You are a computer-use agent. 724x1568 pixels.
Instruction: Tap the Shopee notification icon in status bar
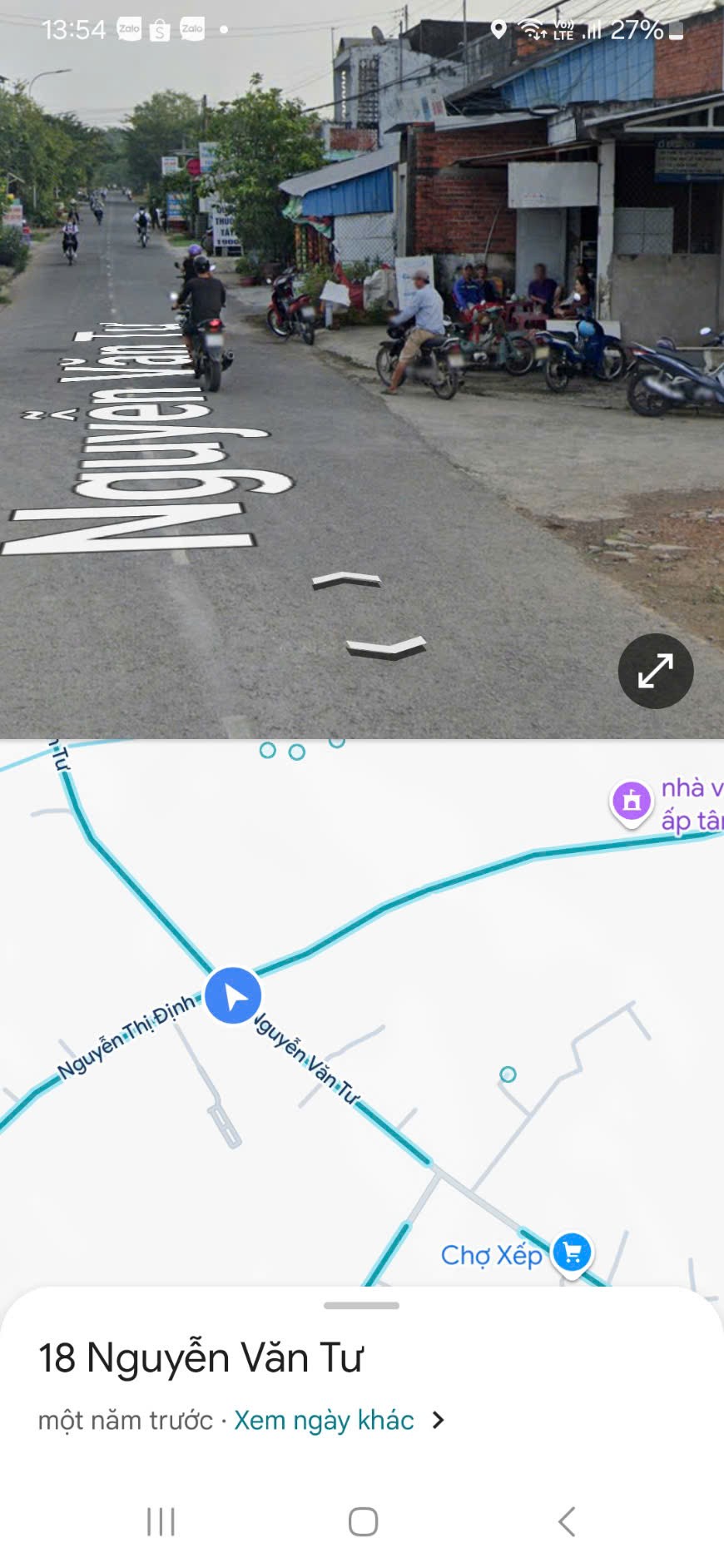pyautogui.click(x=160, y=30)
